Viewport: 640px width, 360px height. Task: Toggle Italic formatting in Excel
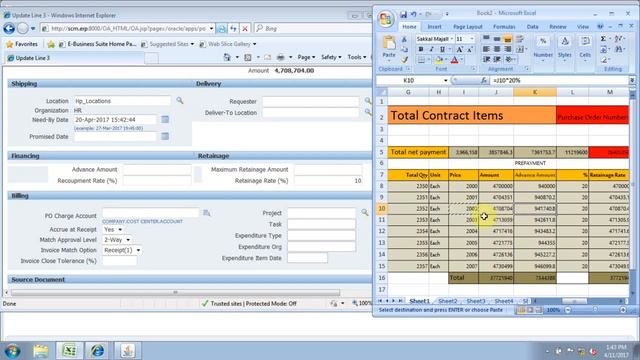pyautogui.click(x=431, y=49)
